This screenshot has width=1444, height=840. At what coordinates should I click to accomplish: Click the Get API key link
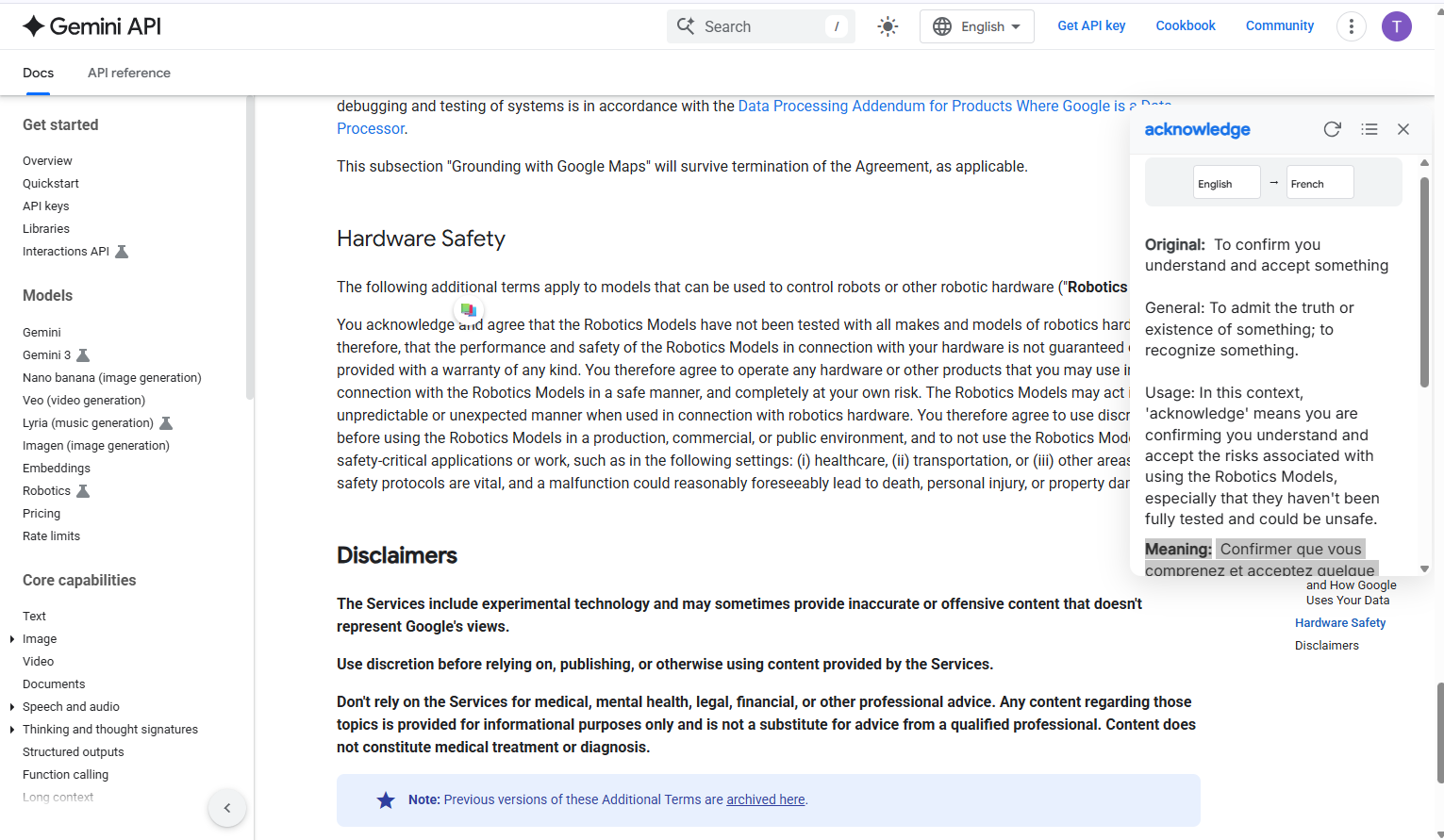[1091, 25]
